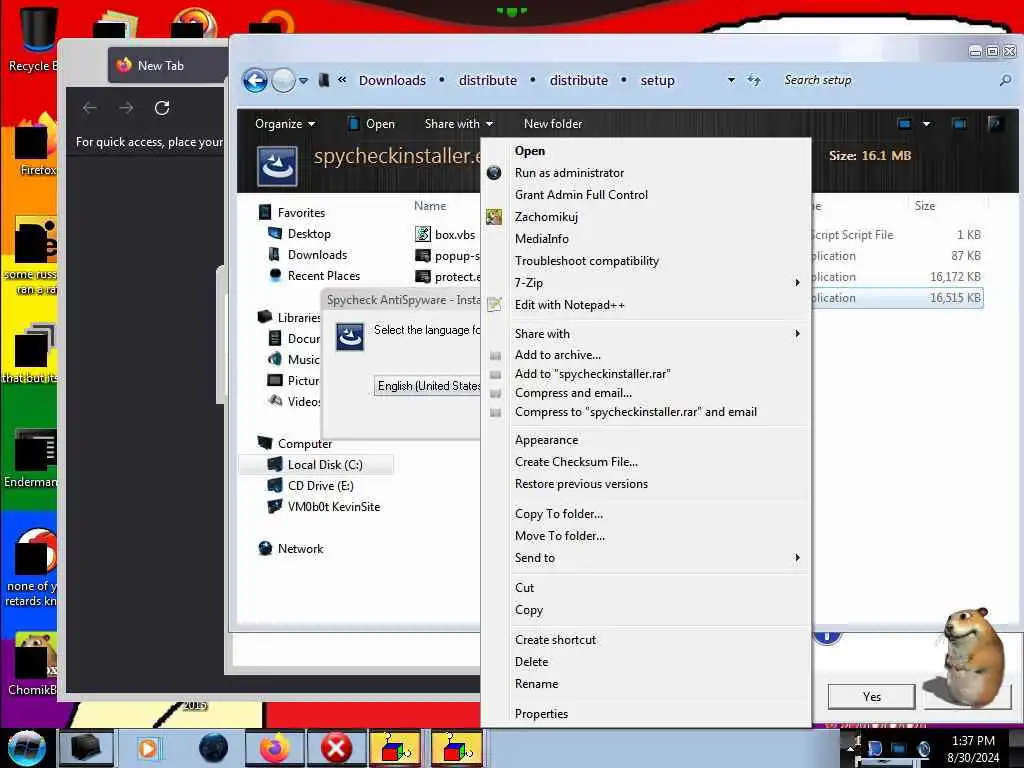Image resolution: width=1024 pixels, height=768 pixels.
Task: Click the Firefox reload button
Action: (x=162, y=108)
